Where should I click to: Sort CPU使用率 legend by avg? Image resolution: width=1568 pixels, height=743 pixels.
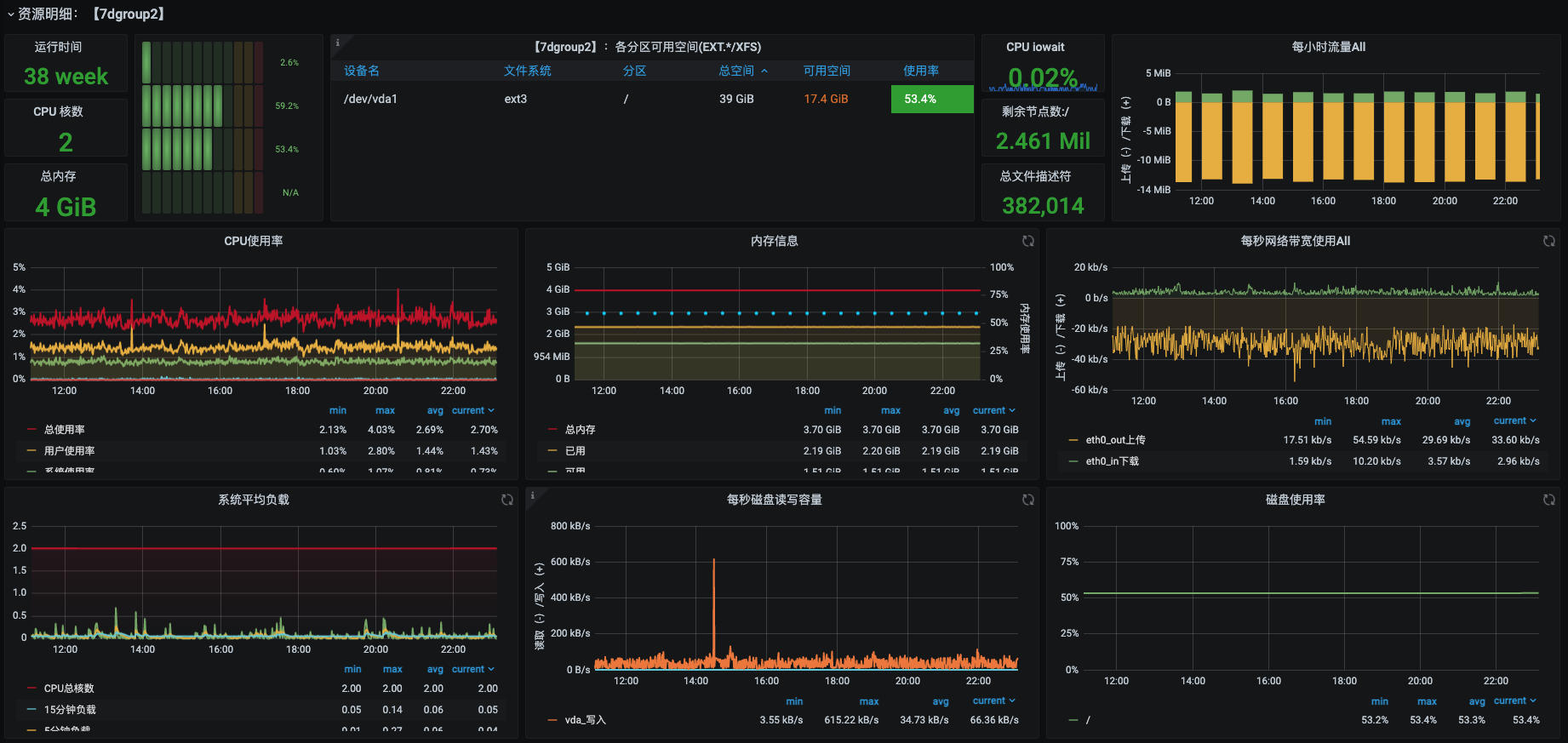click(435, 410)
